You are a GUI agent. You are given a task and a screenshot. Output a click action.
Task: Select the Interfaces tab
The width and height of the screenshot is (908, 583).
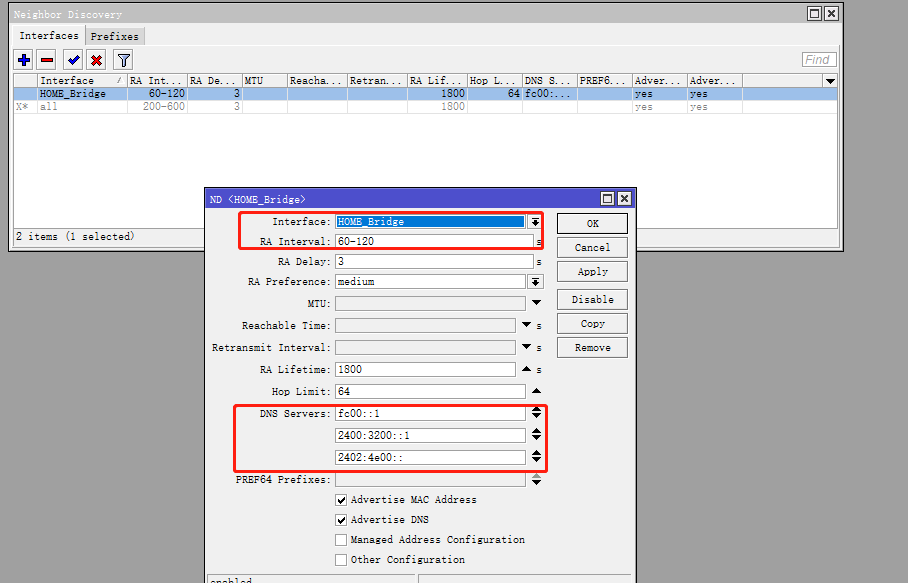[49, 35]
